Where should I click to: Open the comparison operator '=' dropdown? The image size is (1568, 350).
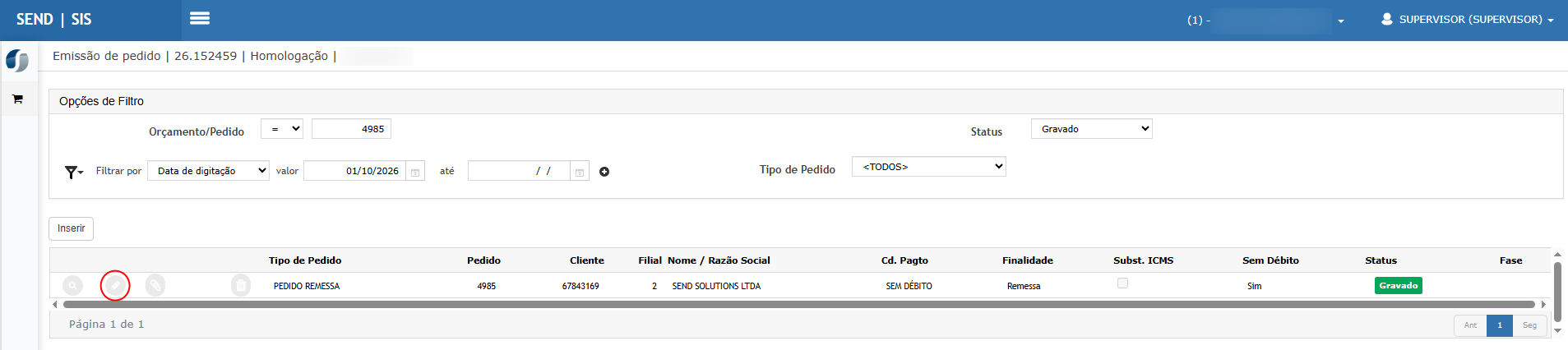pyautogui.click(x=282, y=129)
